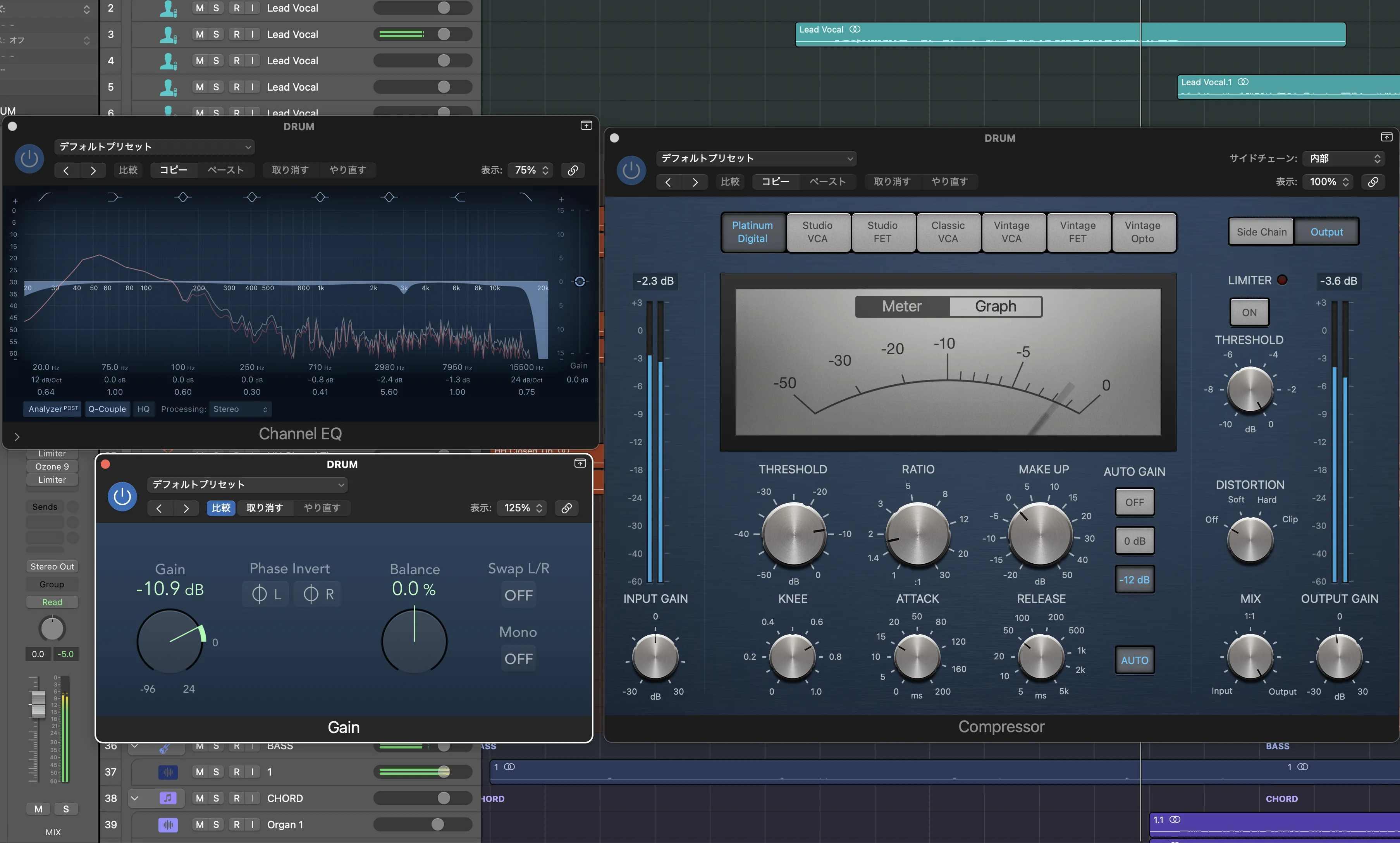Image resolution: width=1400 pixels, height=843 pixels.
Task: Set Auto Gain to -12 dB
Action: click(x=1134, y=580)
